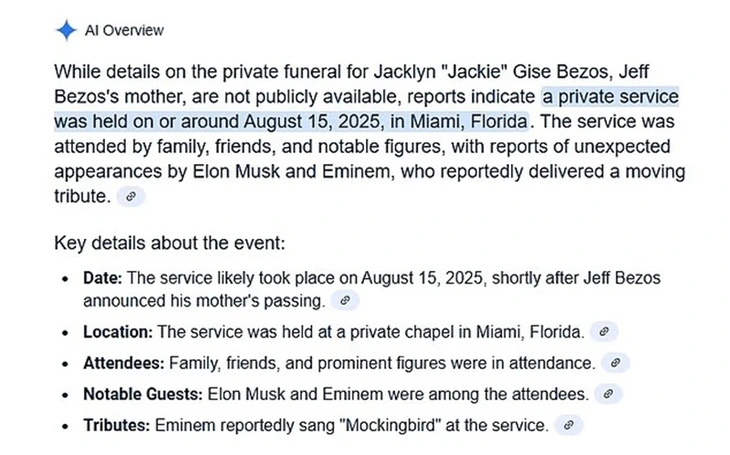
Task: Click "Elon Musk" in the opening paragraph
Action: coord(236,171)
